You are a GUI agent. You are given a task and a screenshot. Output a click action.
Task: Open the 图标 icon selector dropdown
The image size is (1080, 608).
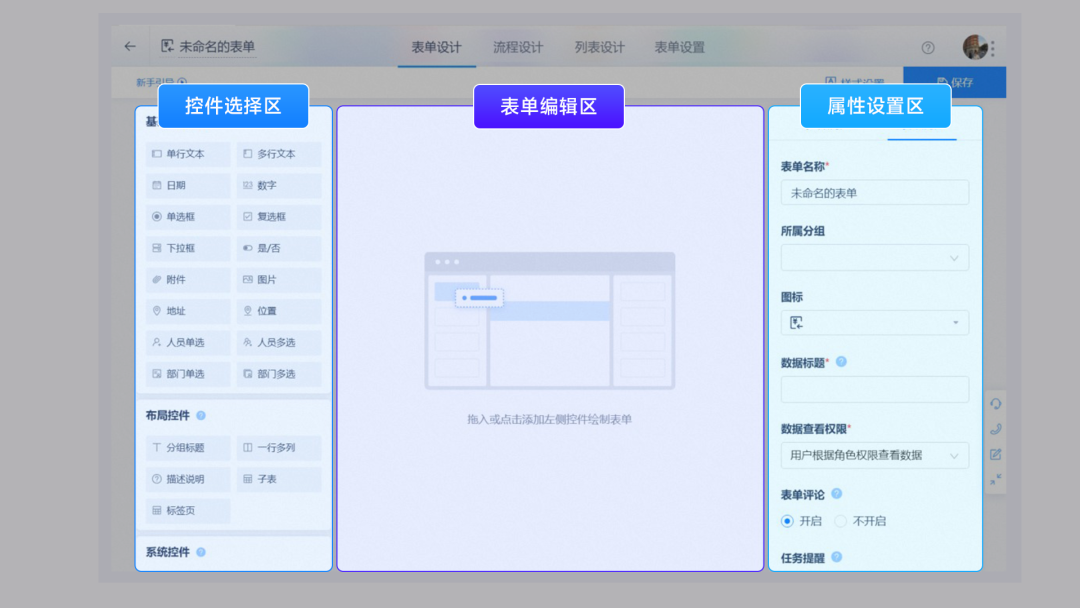874,322
